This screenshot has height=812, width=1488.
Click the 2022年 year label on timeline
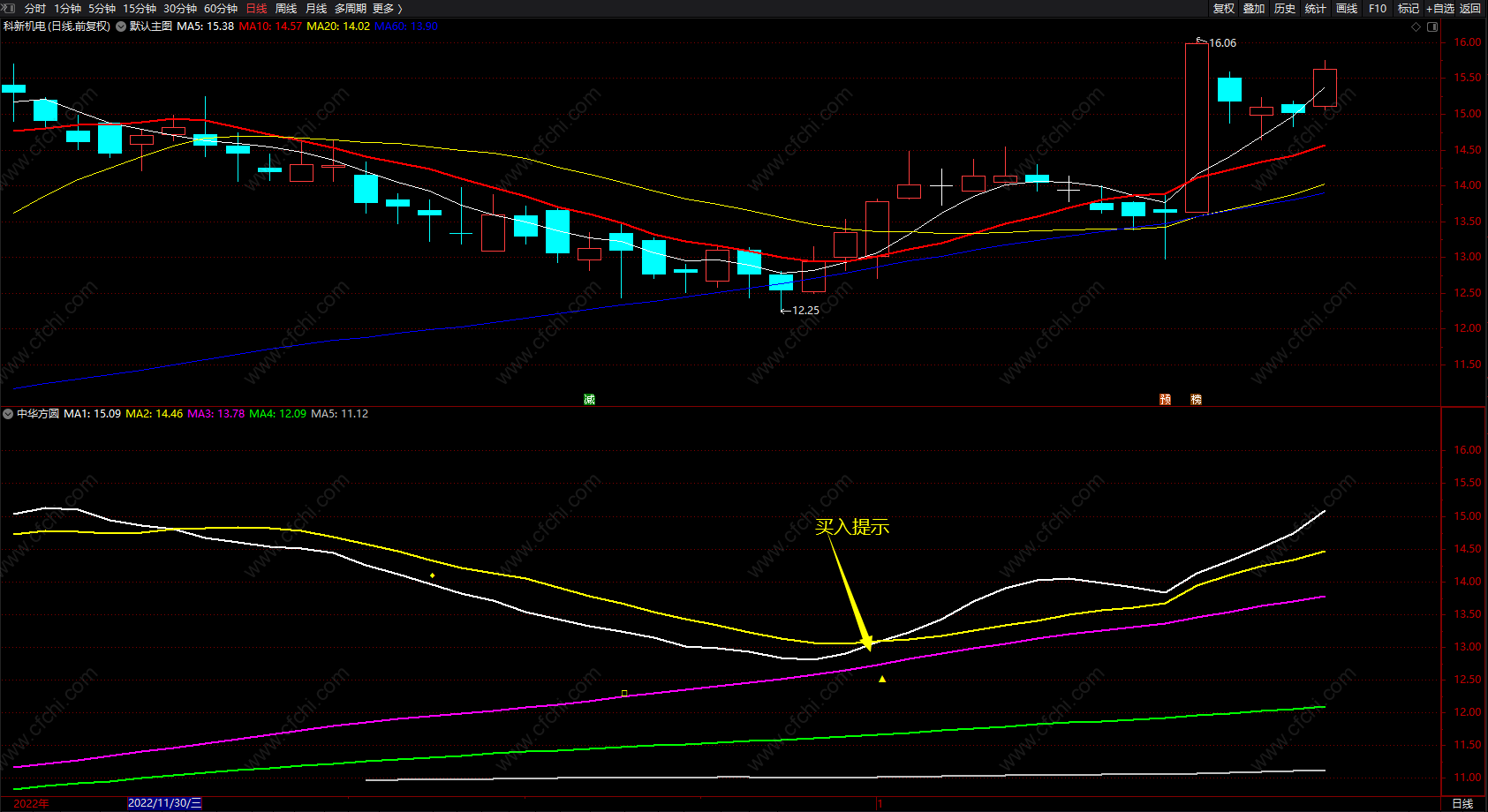pyautogui.click(x=32, y=803)
